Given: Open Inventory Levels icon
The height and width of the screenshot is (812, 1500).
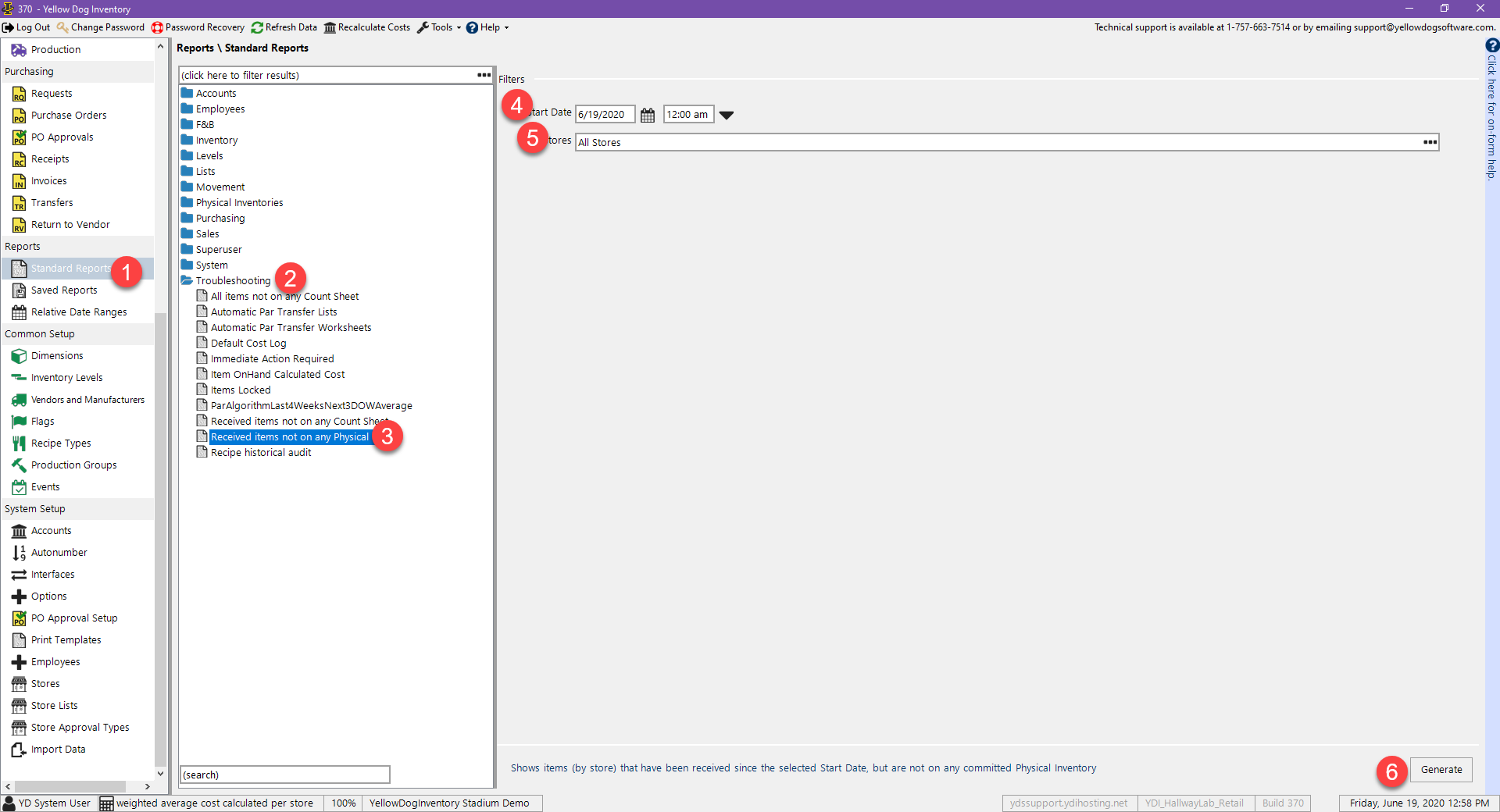Looking at the screenshot, I should pos(19,378).
